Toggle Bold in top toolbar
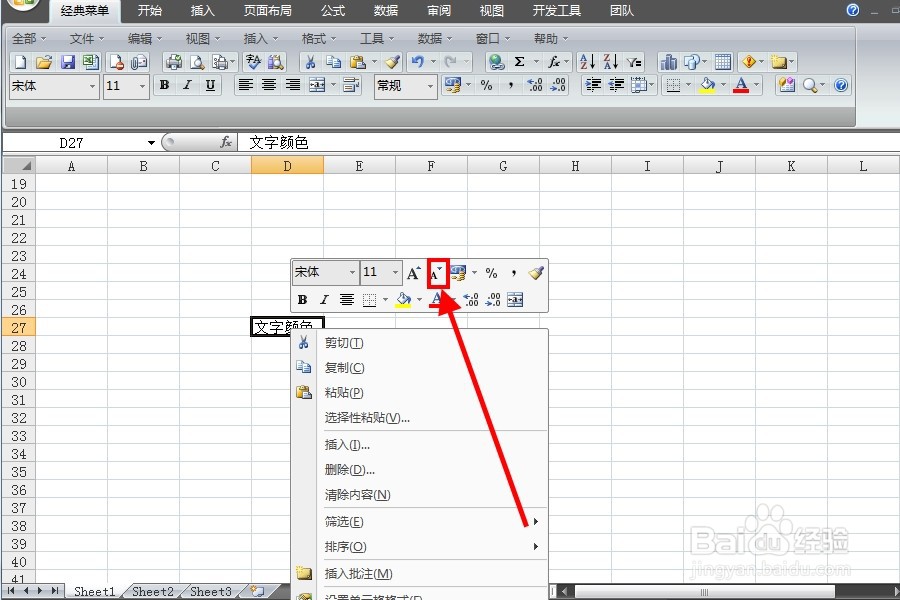 (164, 86)
